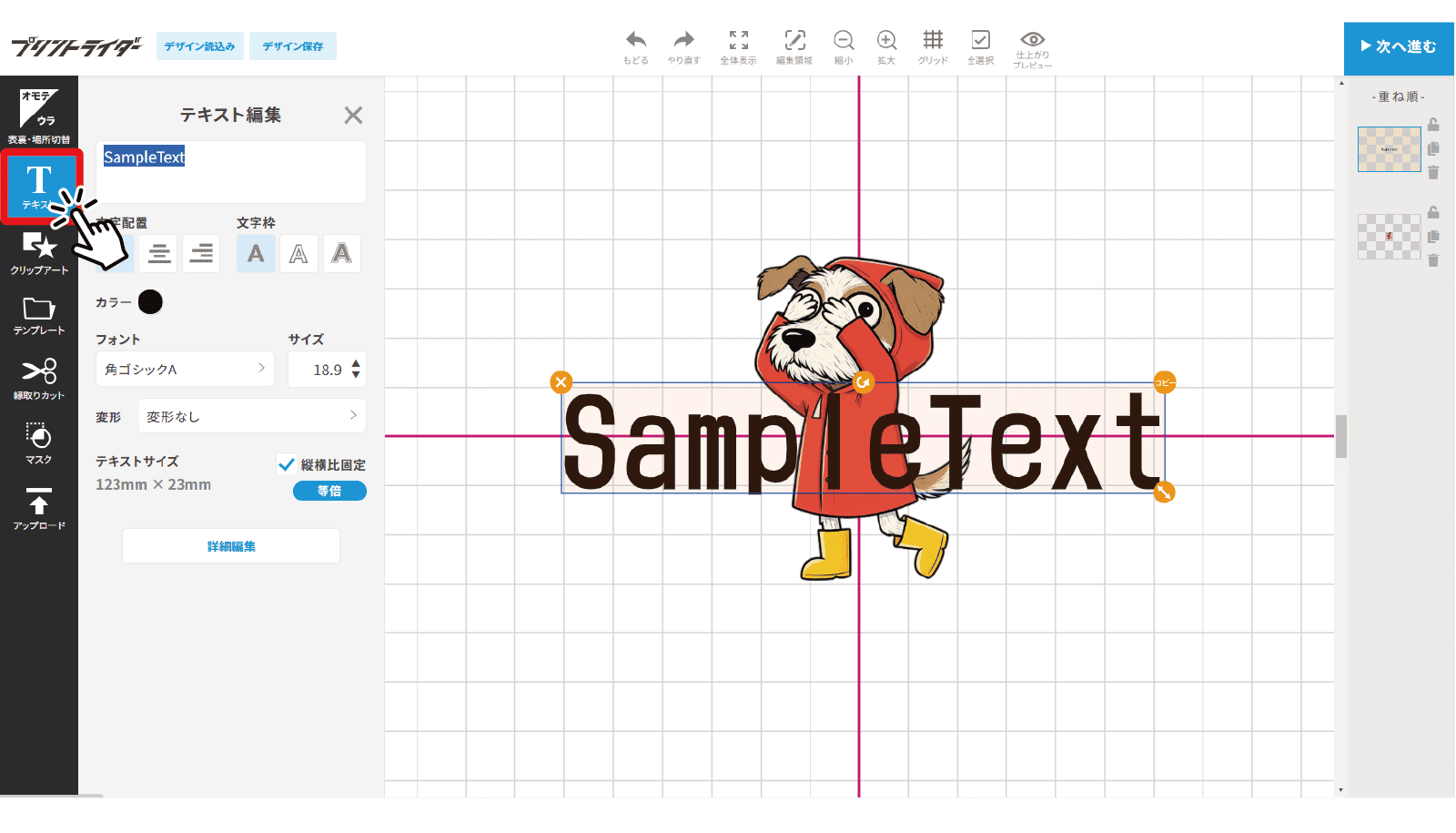Toggle the grid (グリッド) display icon
Image resolution: width=1456 pixels, height=833 pixels.
(x=932, y=41)
